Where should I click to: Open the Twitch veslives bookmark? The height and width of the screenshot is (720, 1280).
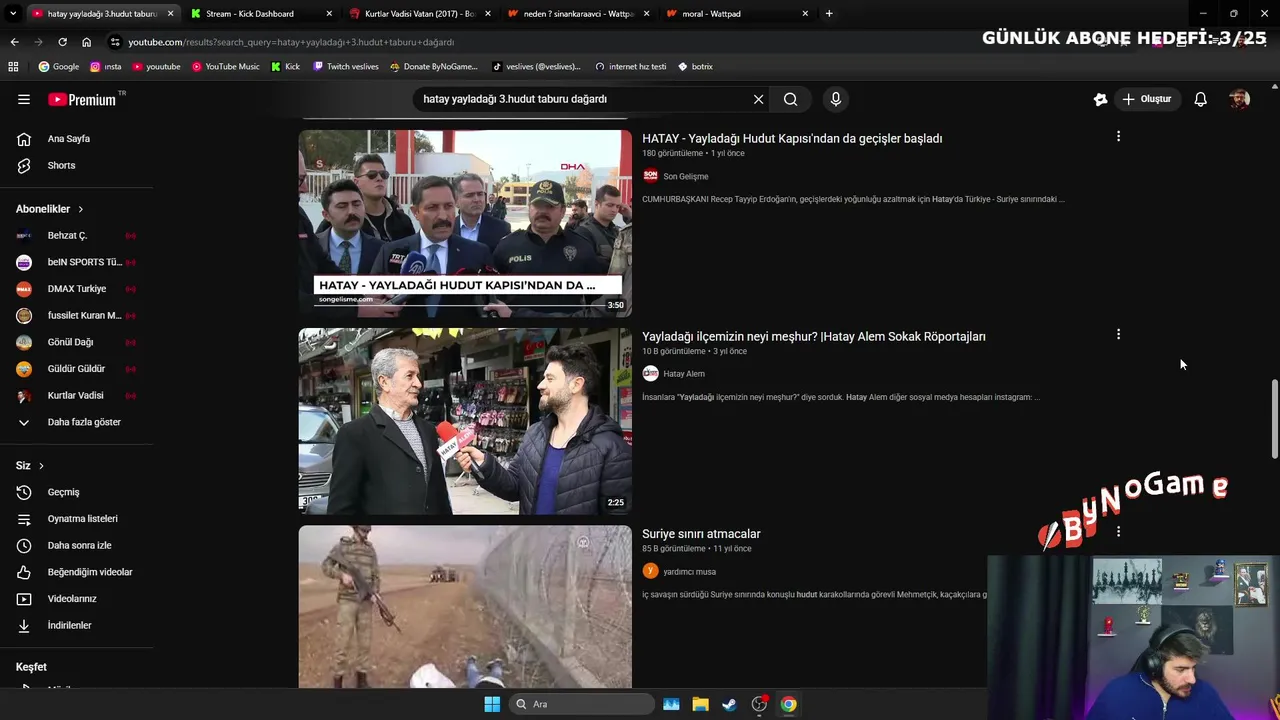click(x=346, y=66)
